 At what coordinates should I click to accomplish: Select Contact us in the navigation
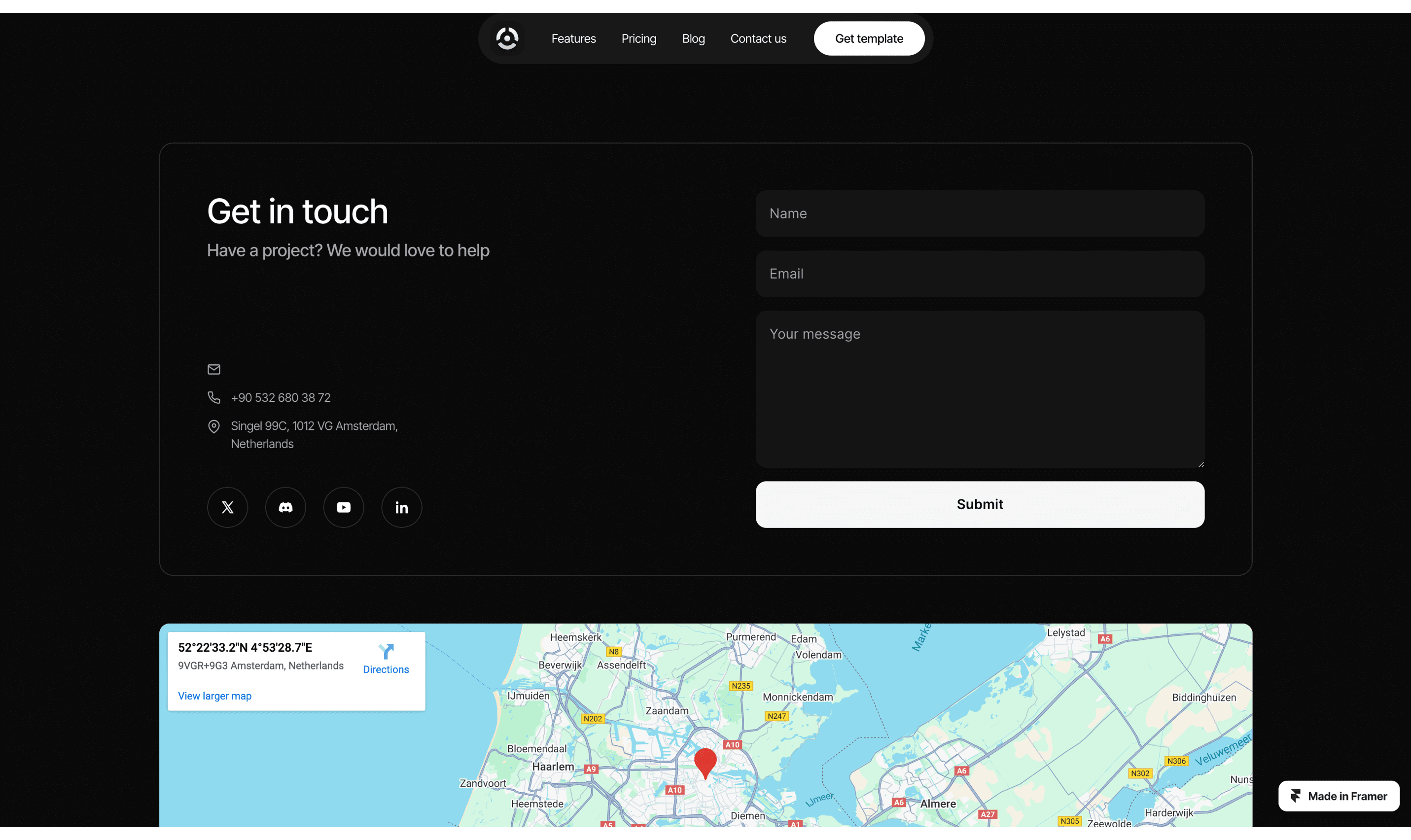758,38
